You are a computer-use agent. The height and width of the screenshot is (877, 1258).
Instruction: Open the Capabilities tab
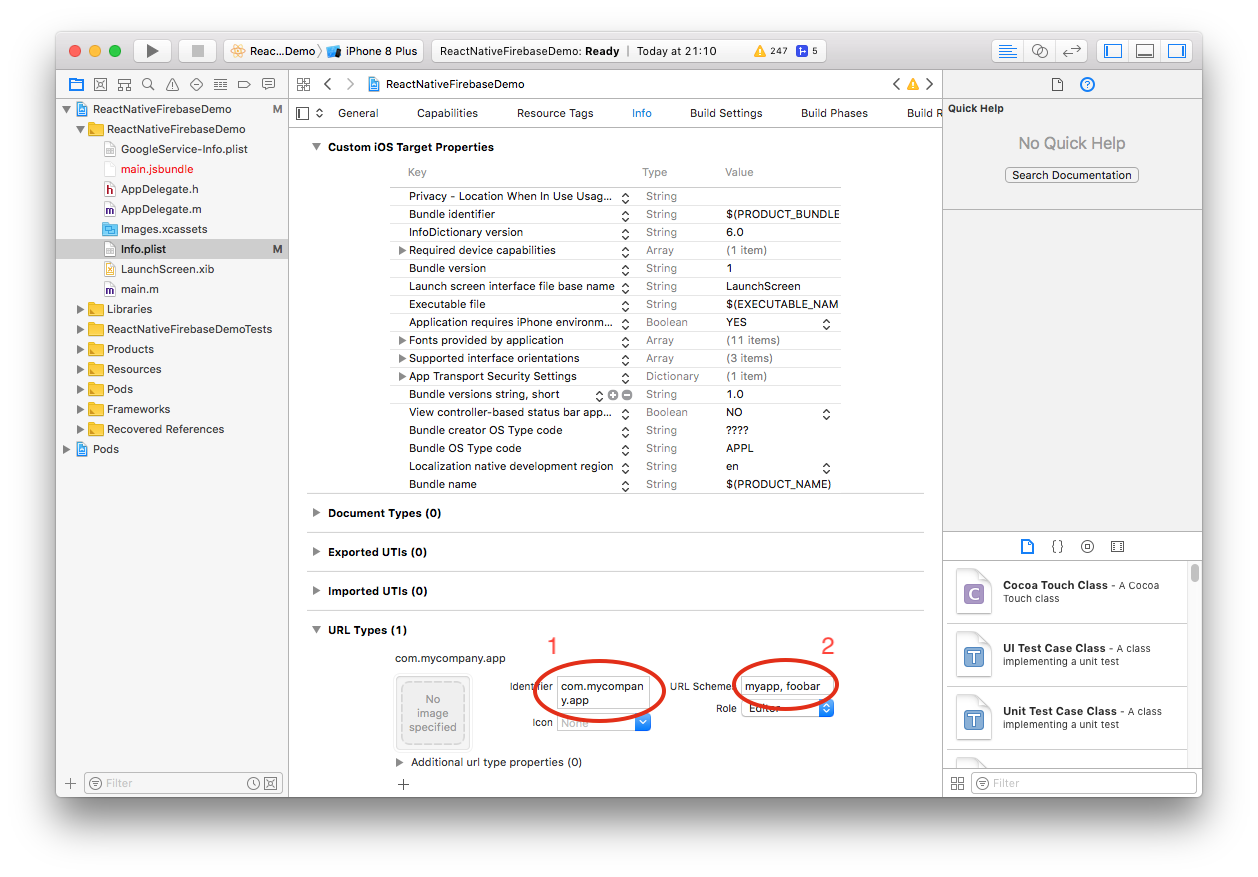pos(447,113)
